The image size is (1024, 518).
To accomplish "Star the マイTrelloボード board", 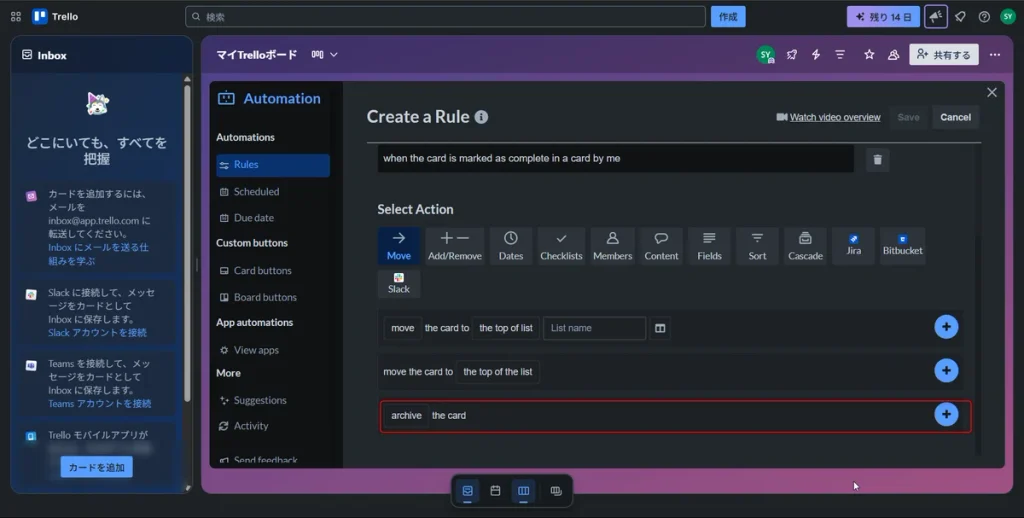I will click(869, 55).
